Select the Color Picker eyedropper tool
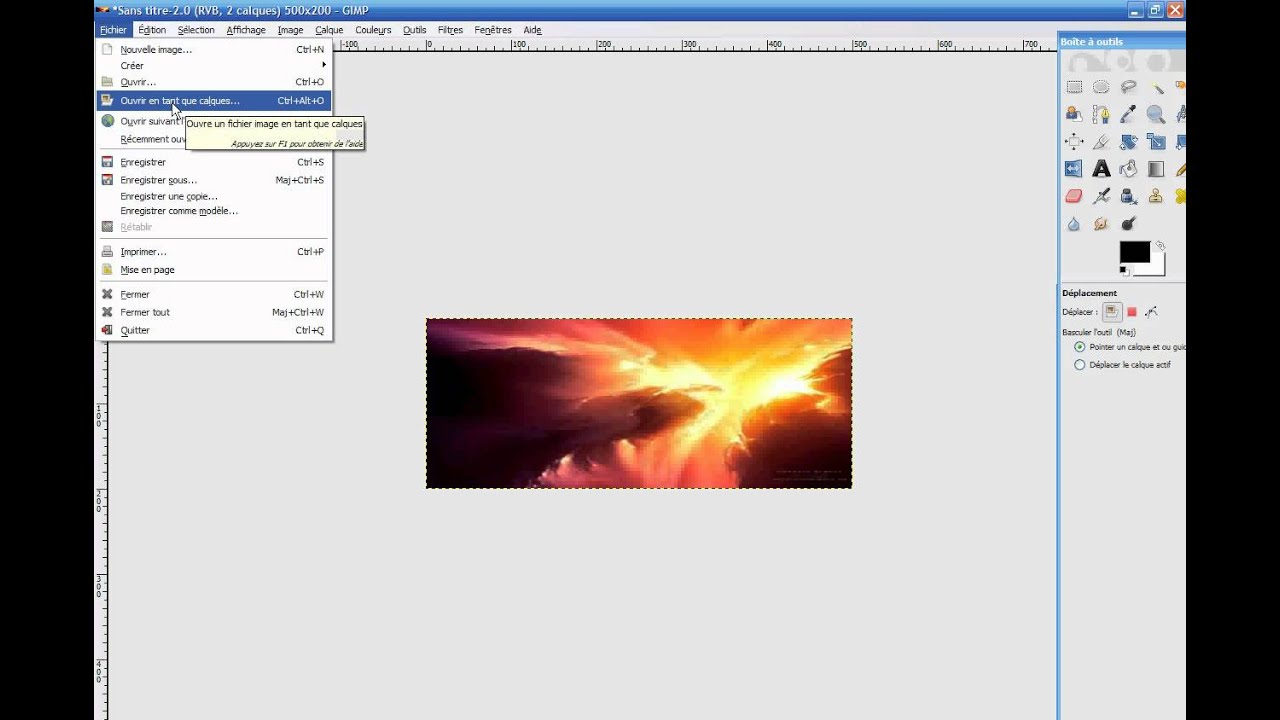Screen dimensions: 1280x720 tap(1129, 114)
